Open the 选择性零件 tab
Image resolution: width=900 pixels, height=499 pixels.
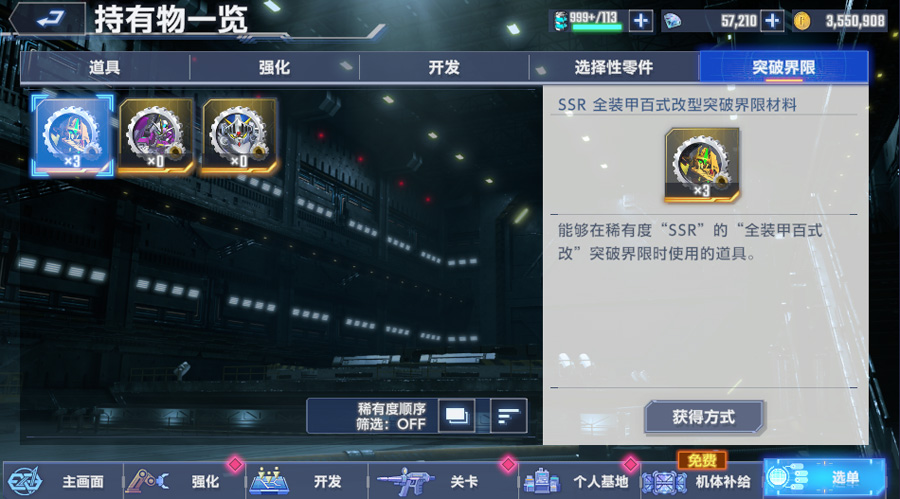point(614,68)
